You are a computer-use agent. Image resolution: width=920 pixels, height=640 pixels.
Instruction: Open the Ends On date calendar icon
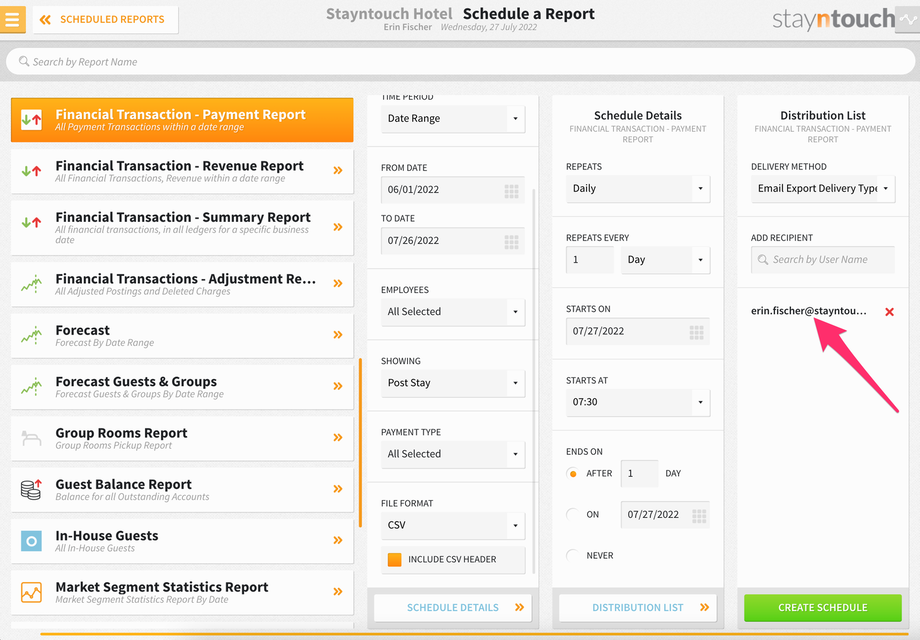click(x=699, y=516)
